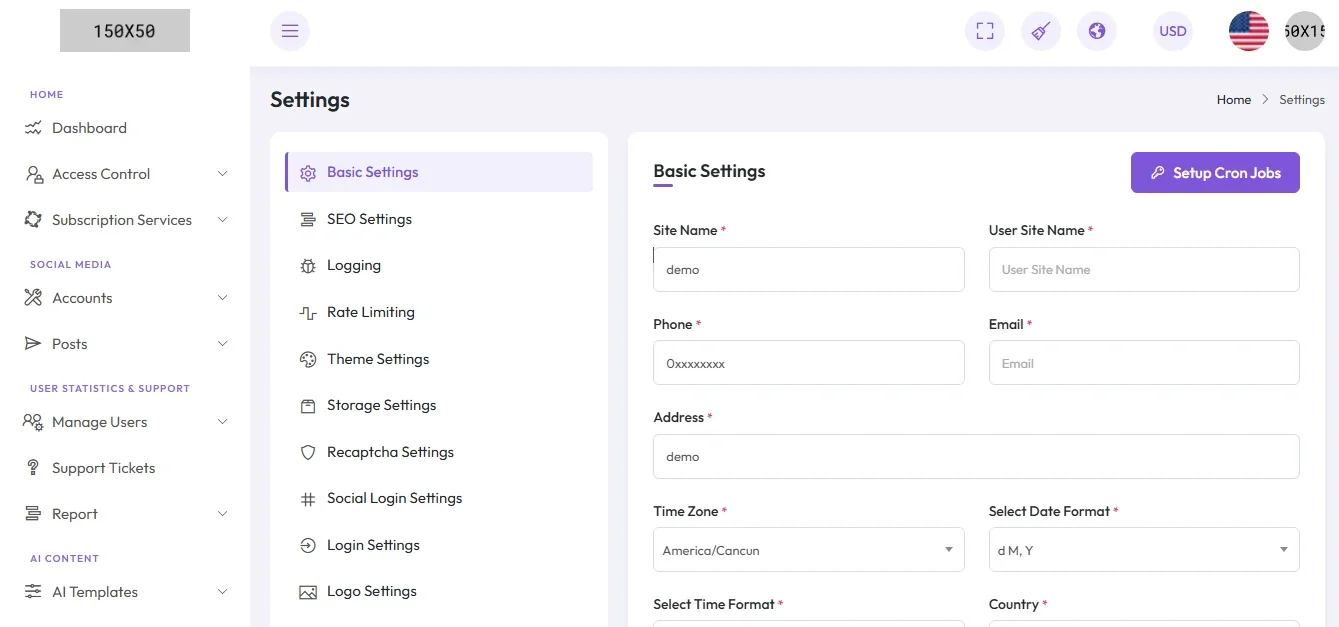Click the SEO Settings icon
Image resolution: width=1339 pixels, height=627 pixels.
[x=308, y=219]
